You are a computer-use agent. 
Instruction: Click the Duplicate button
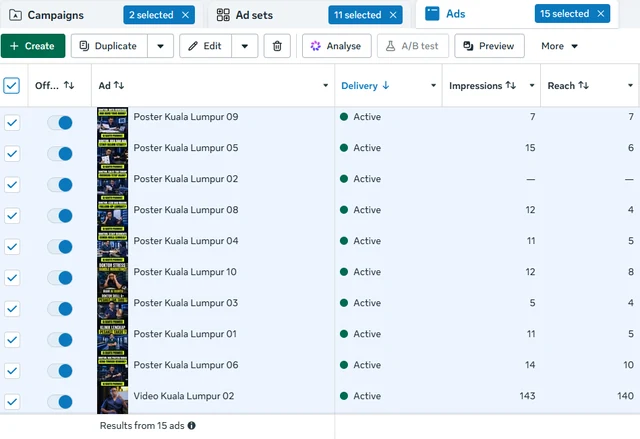[x=109, y=46]
